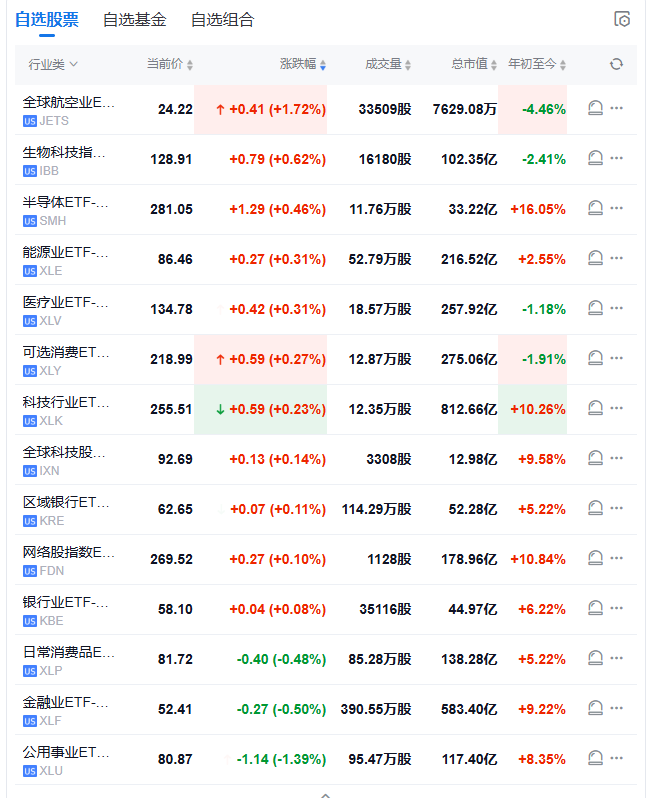Open more options for XLV row

[x=616, y=308]
